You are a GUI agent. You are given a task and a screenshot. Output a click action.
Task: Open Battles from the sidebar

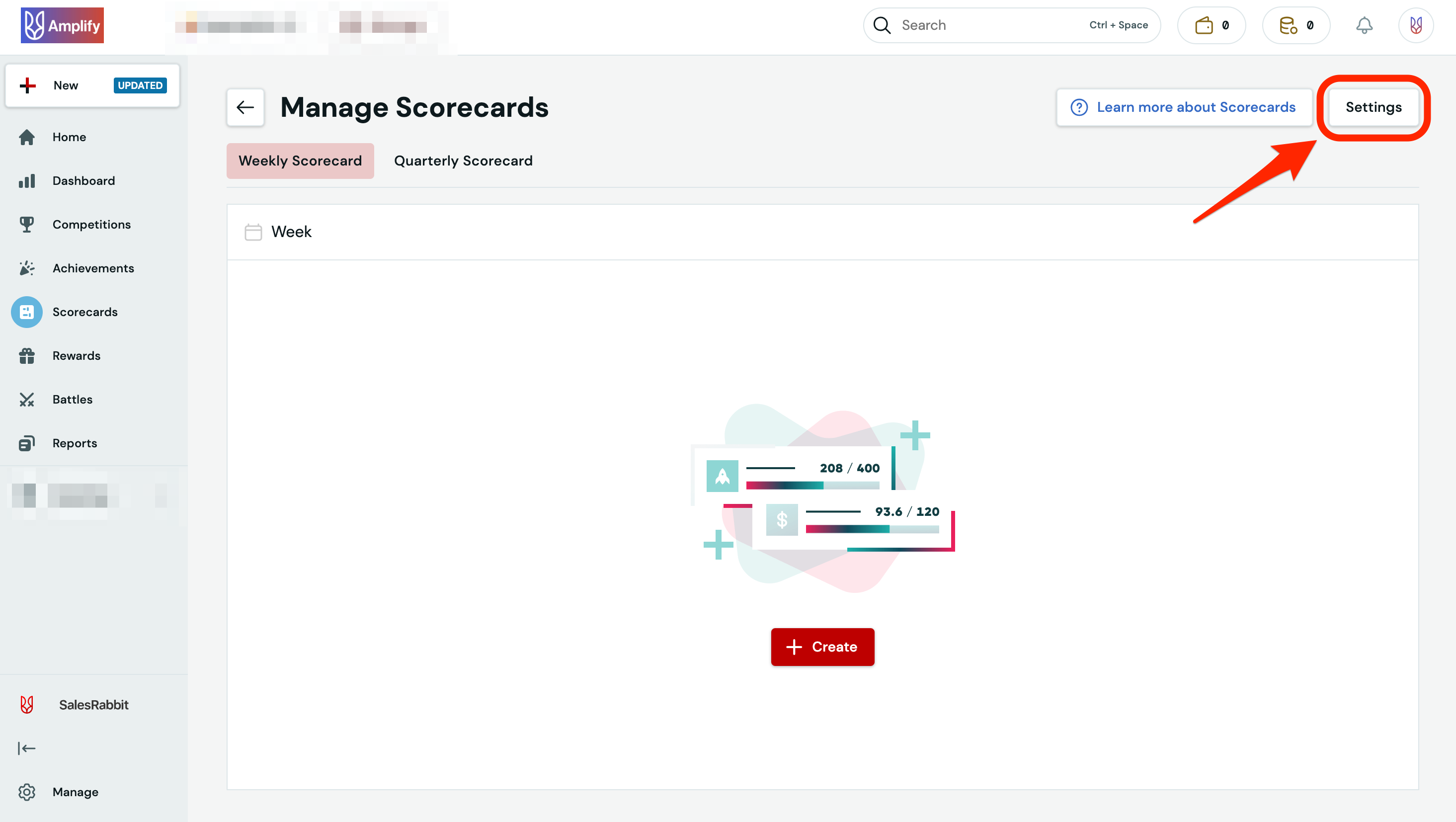click(73, 399)
